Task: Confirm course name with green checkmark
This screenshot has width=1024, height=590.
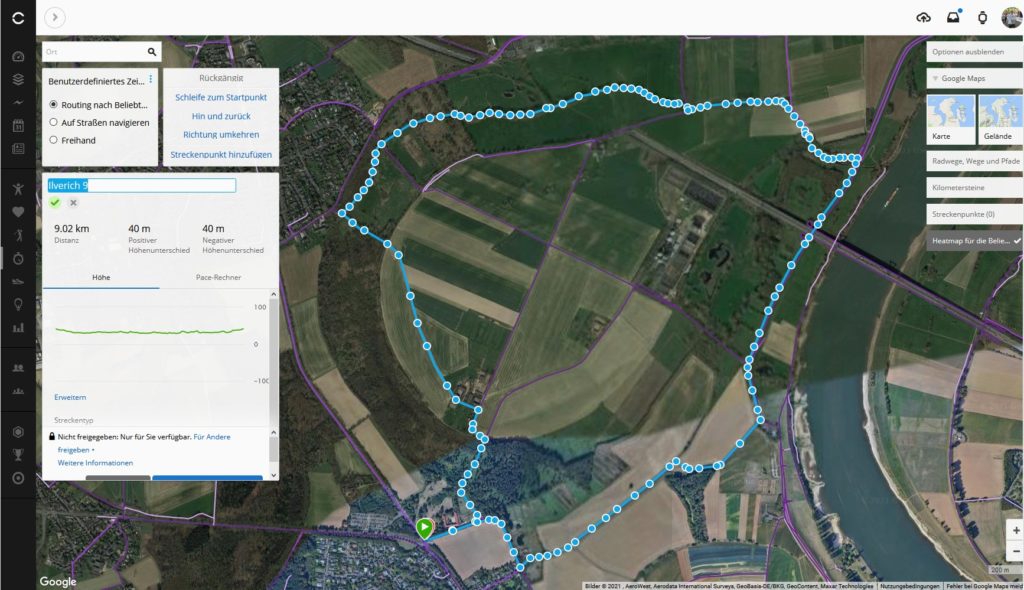Action: click(55, 203)
